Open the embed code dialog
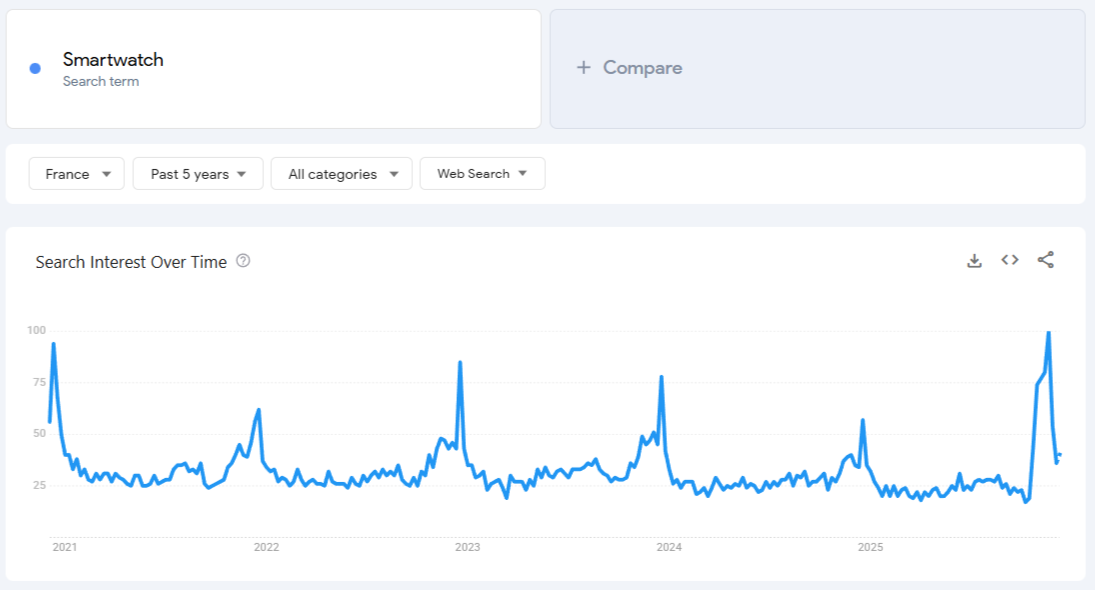This screenshot has height=590, width=1095. coord(1009,259)
